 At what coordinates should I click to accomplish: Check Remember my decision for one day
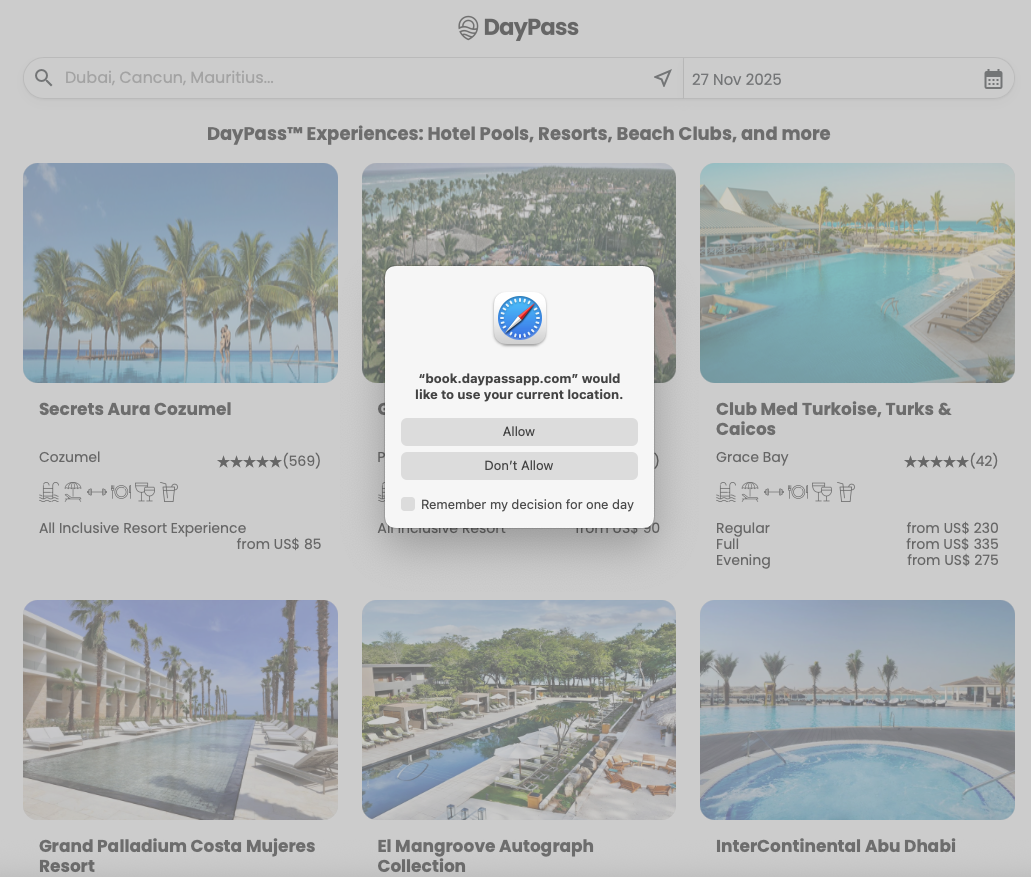(x=408, y=504)
